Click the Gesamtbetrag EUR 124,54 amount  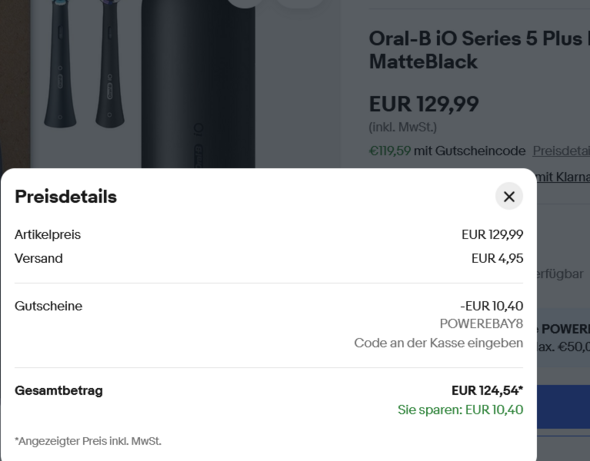(487, 391)
